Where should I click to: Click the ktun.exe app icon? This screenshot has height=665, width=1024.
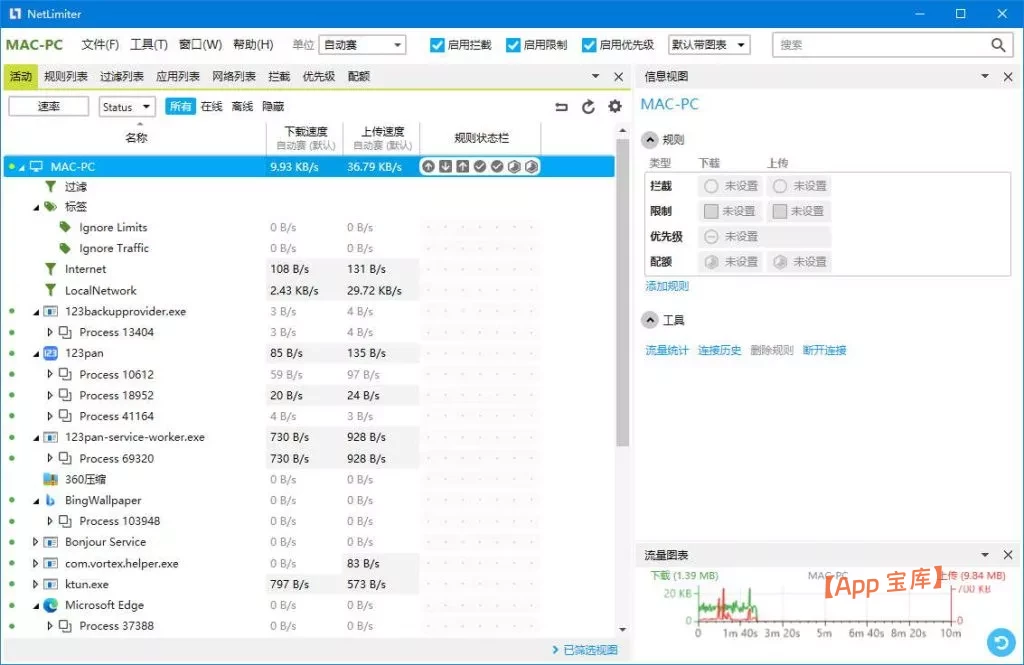(50, 585)
